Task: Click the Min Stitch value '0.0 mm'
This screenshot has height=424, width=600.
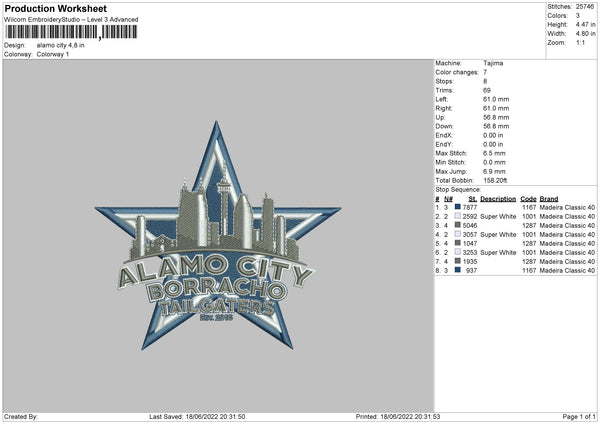Action: 494,162
